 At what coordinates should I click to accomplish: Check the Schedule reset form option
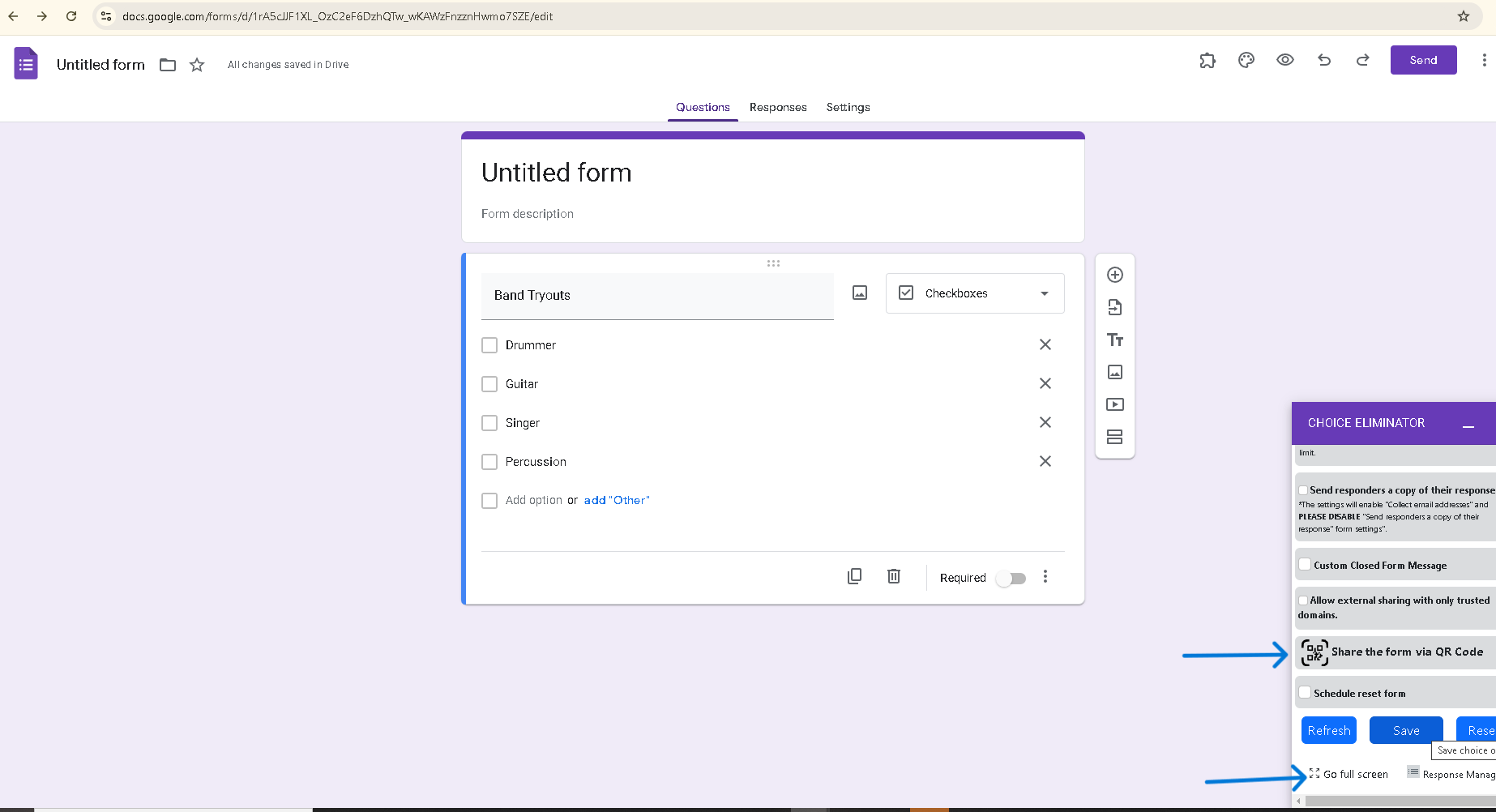tap(1305, 691)
